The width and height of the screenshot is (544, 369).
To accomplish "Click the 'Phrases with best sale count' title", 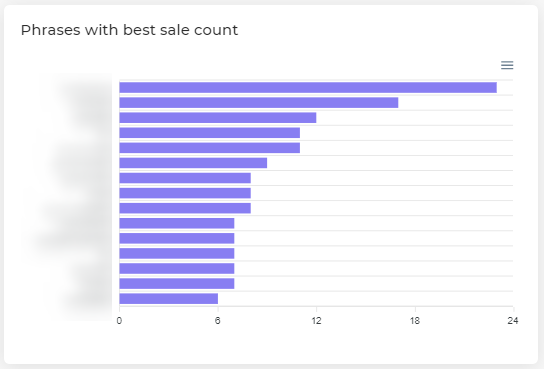I will pyautogui.click(x=129, y=30).
